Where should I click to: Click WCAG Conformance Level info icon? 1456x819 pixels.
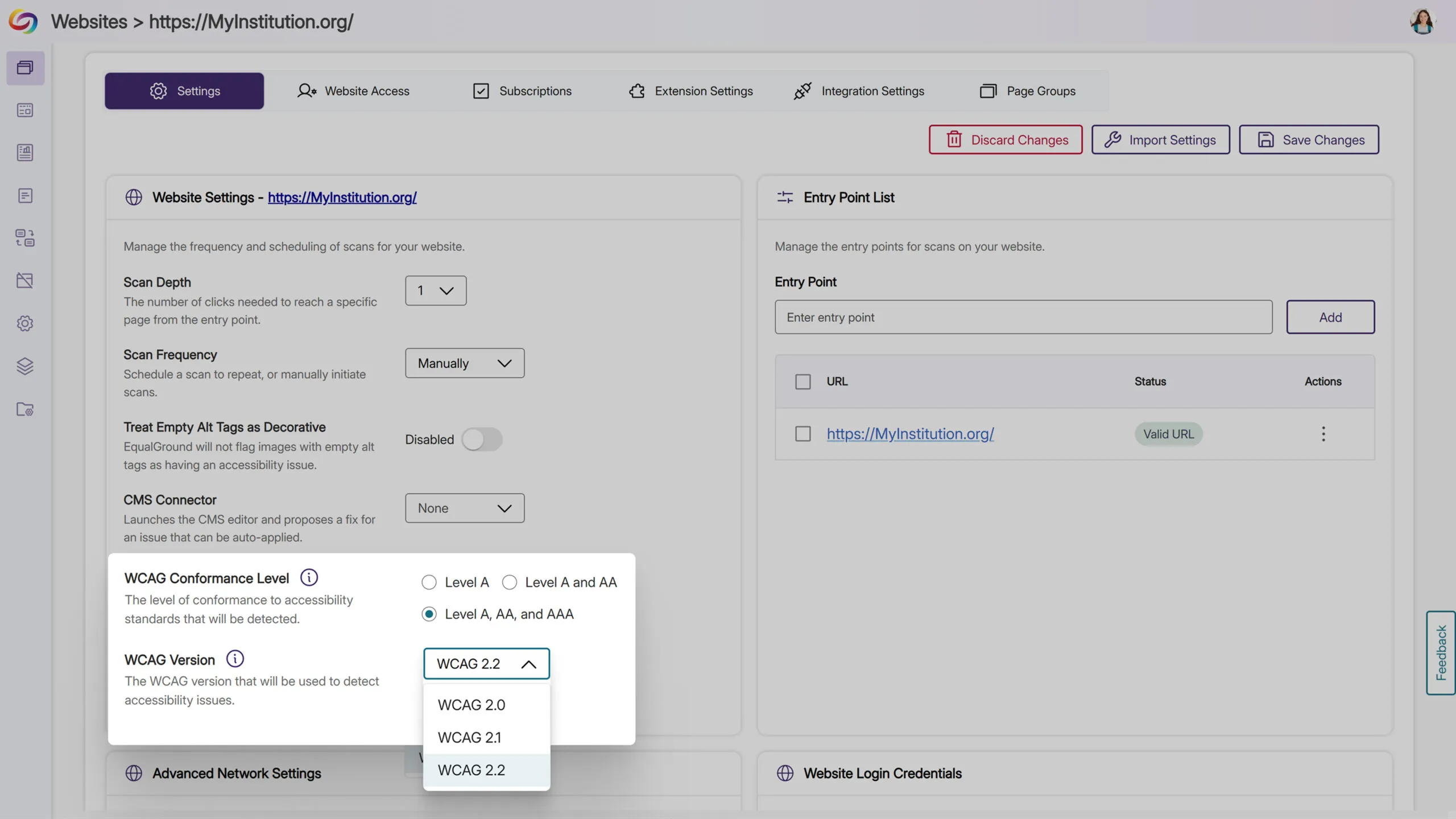pyautogui.click(x=309, y=577)
